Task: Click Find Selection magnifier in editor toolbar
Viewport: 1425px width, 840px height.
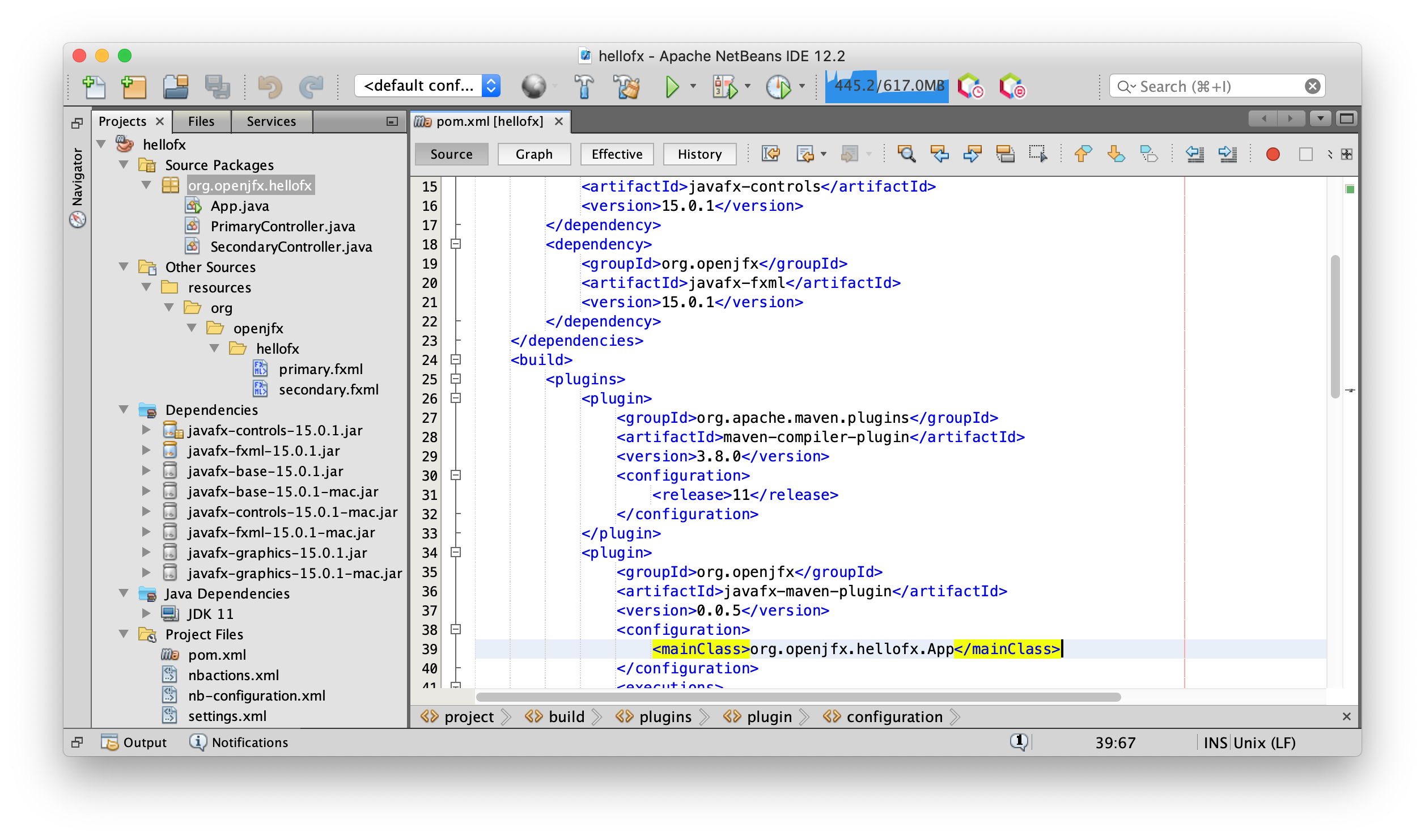Action: click(x=906, y=154)
